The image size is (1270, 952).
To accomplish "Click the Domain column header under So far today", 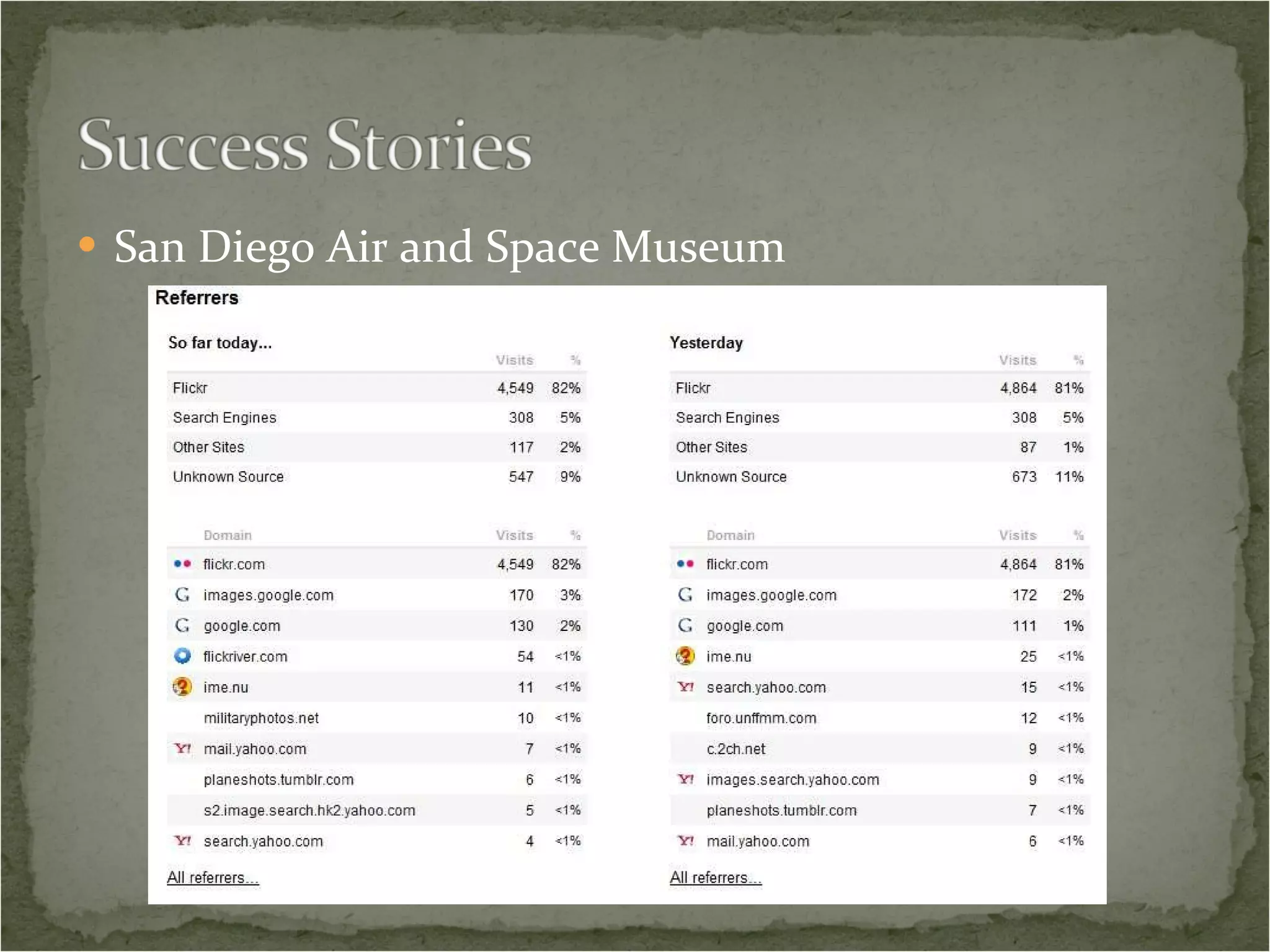I will tap(228, 535).
